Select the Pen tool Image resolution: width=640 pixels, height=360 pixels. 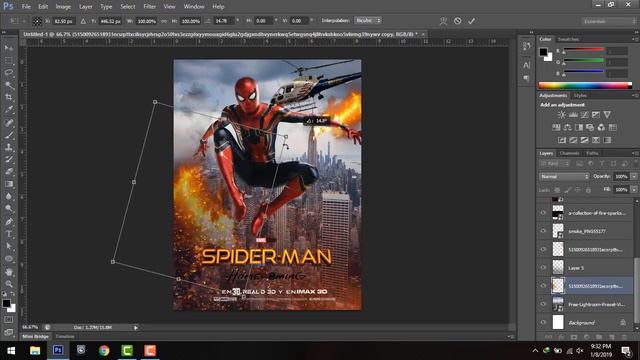click(9, 222)
